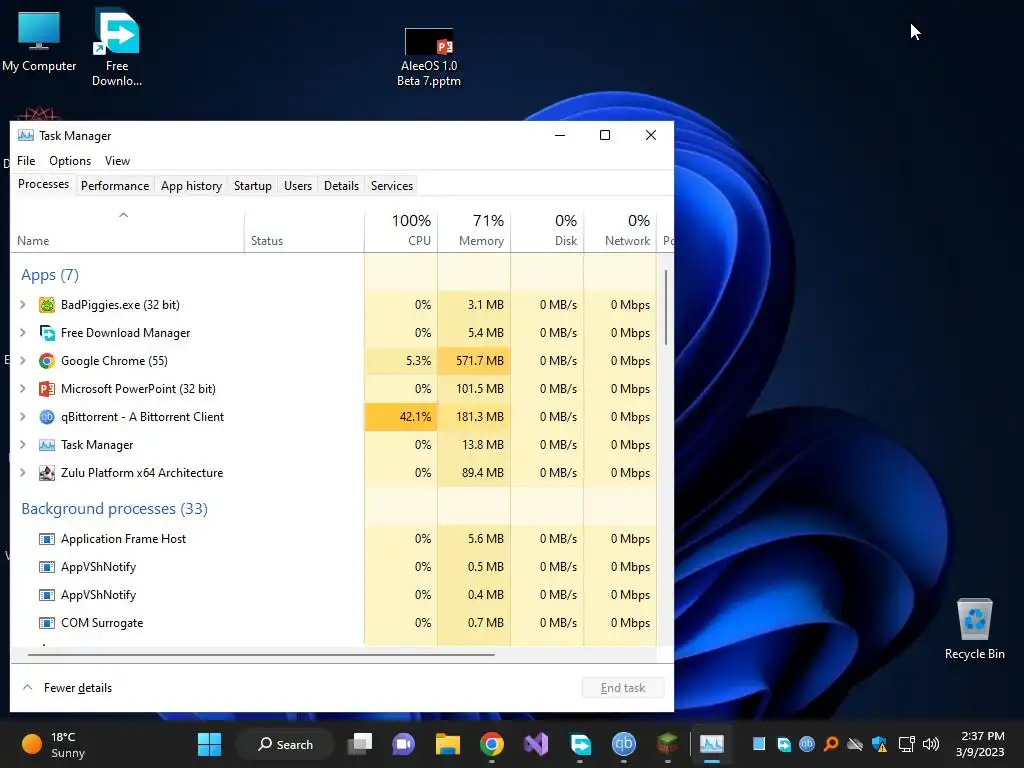Open Task View from the taskbar

[x=360, y=744]
